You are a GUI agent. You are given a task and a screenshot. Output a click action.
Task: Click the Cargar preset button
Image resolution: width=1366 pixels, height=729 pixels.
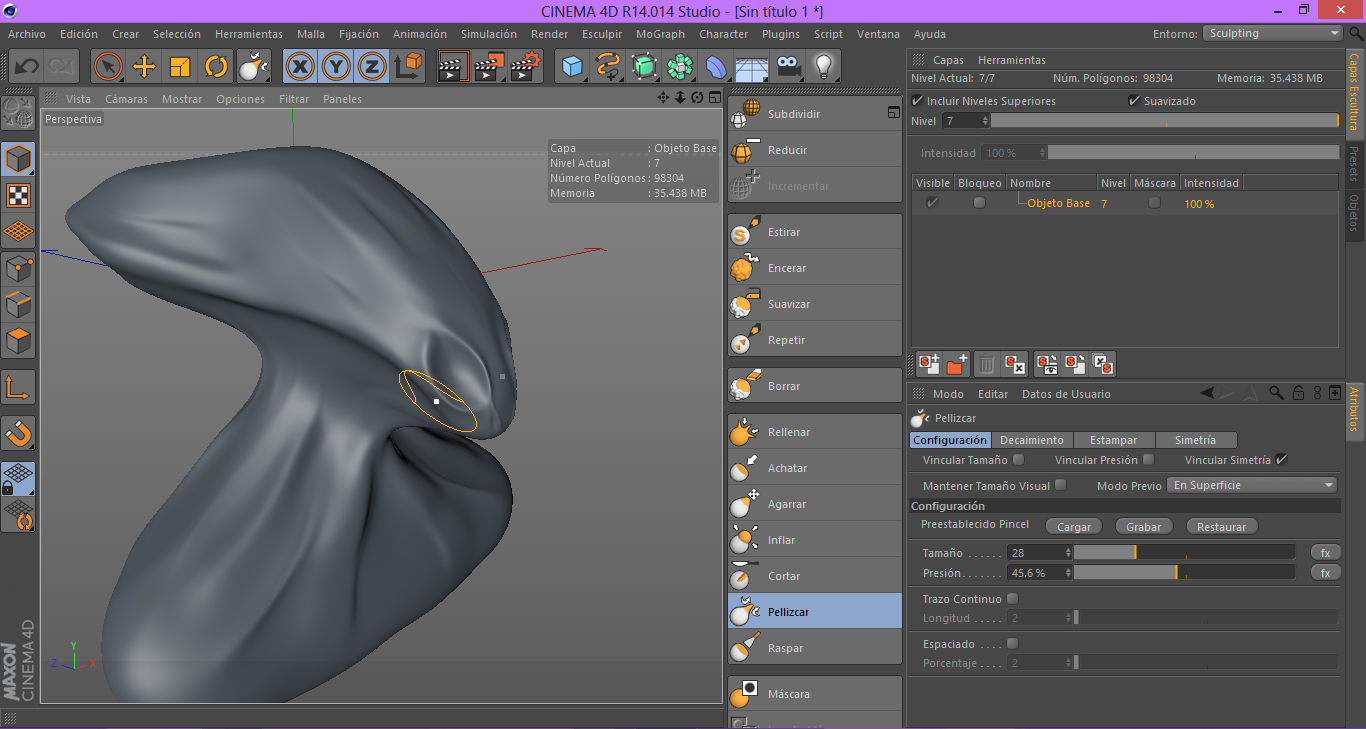click(1074, 527)
